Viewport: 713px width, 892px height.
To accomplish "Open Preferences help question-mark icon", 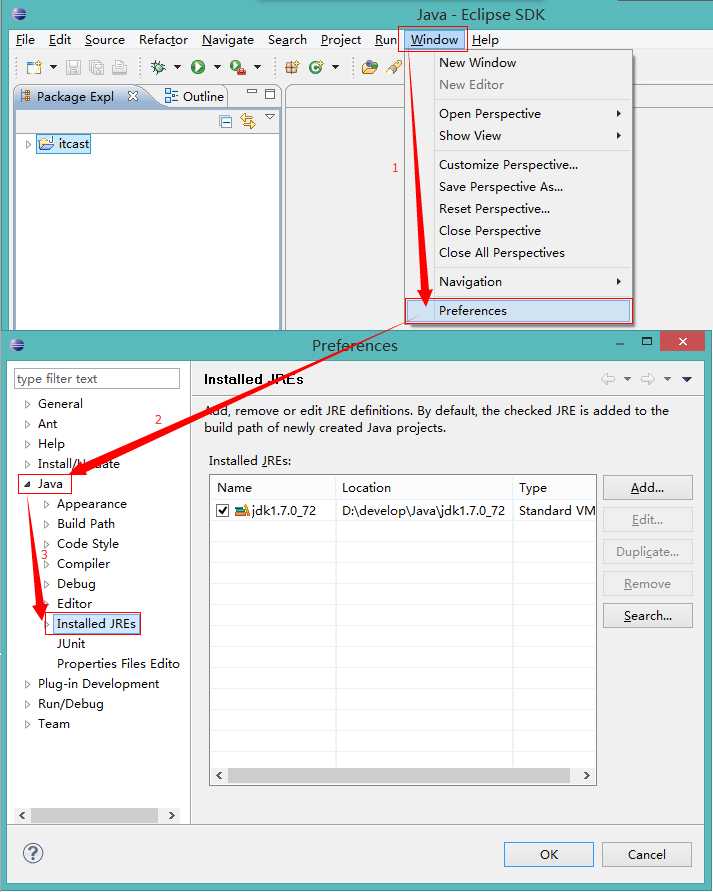I will tap(33, 853).
